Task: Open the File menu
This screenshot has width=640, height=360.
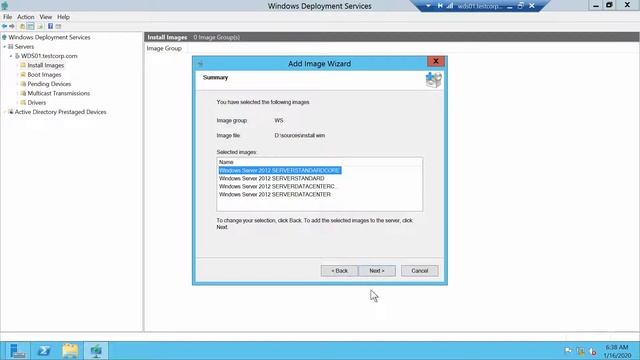Action: coord(7,17)
